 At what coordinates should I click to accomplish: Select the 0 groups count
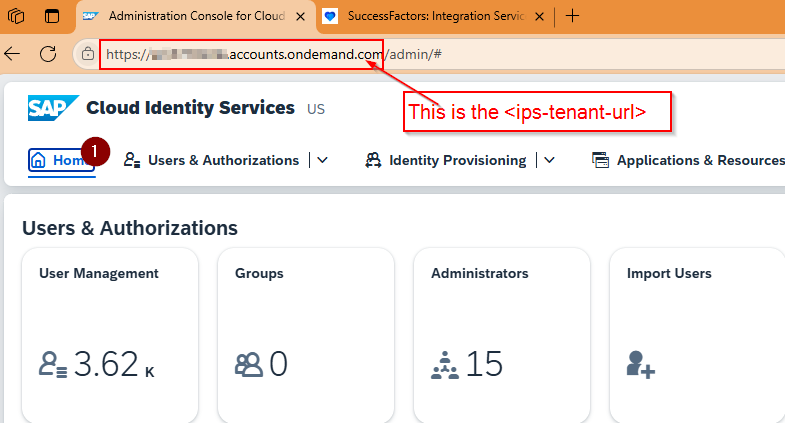coord(278,364)
